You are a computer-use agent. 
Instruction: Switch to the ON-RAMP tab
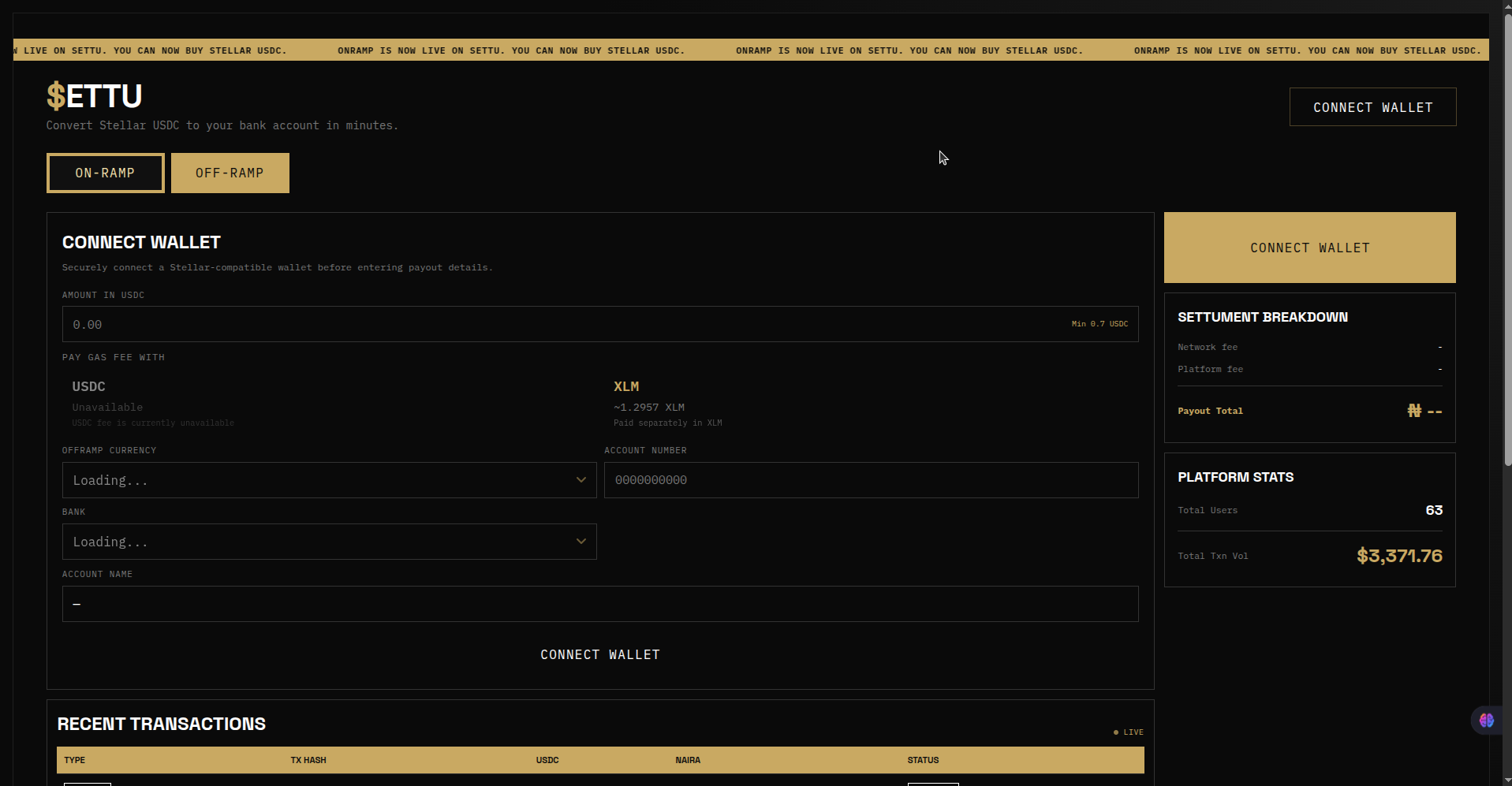[x=105, y=173]
